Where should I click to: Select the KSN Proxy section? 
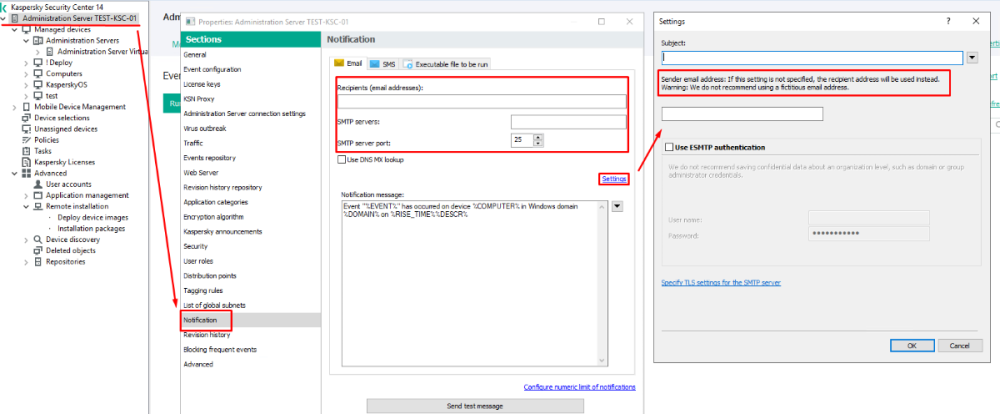click(x=198, y=99)
